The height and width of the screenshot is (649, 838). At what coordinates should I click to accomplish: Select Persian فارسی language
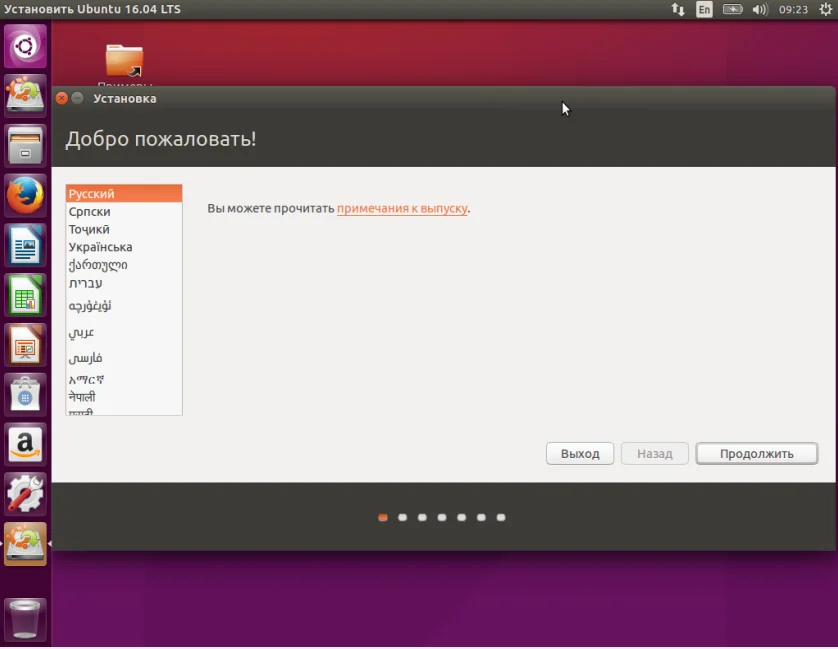(x=124, y=358)
